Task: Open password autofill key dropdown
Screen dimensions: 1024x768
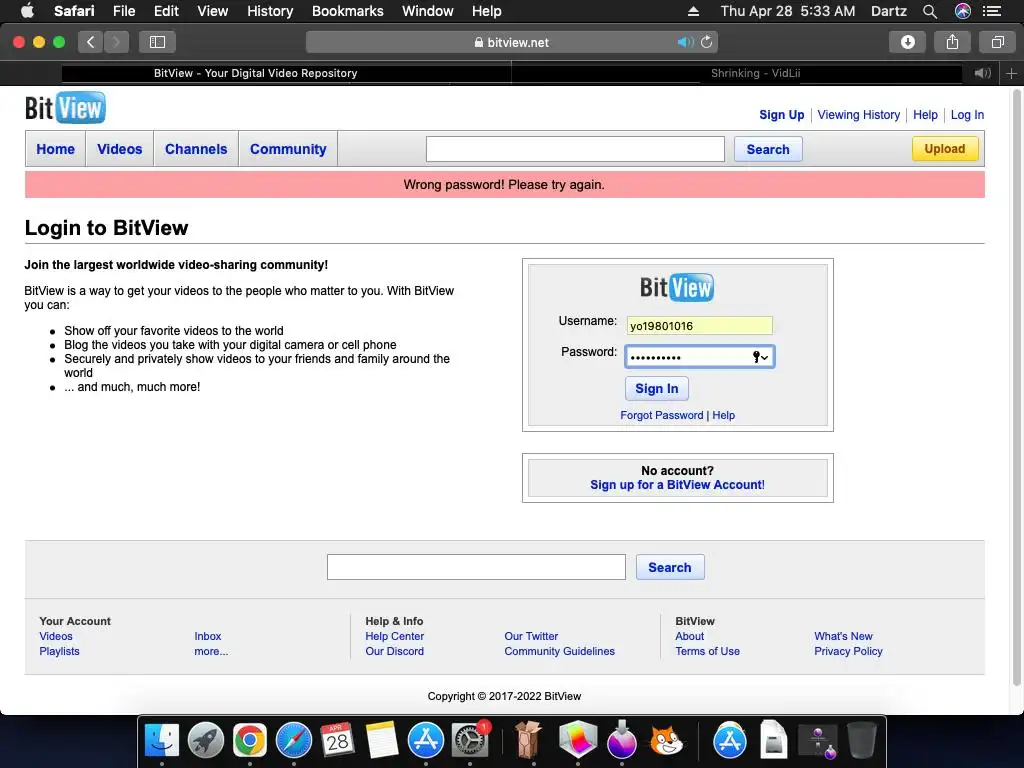Action: click(760, 357)
